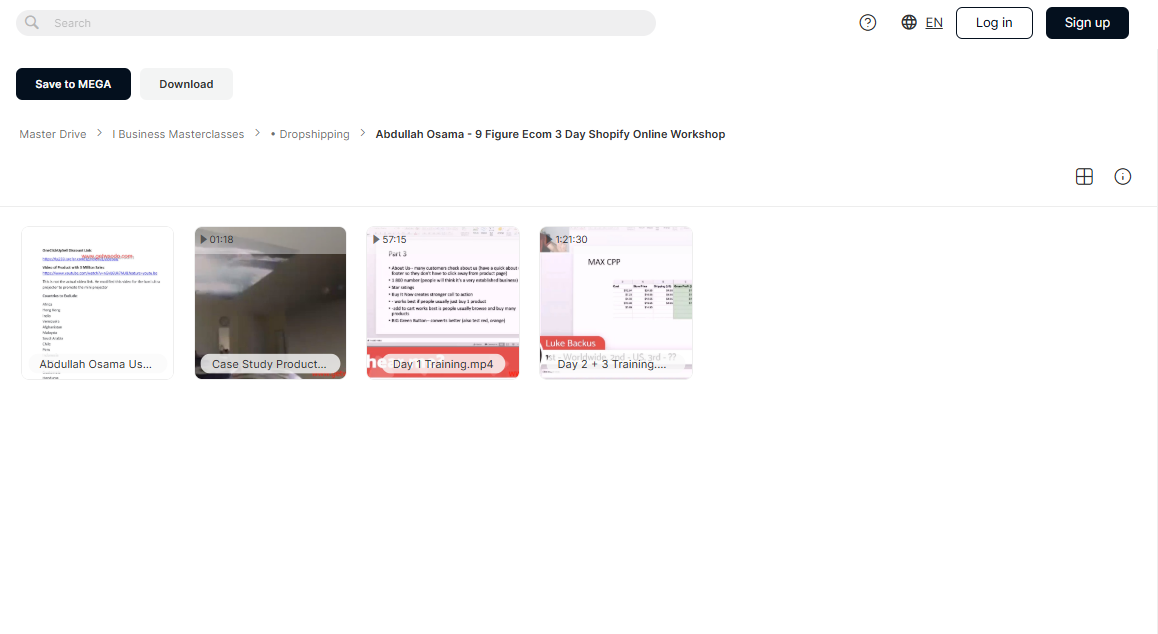Open Day 2 + 3 Training video thumbnail
This screenshot has height=634, width=1158.
616,303
